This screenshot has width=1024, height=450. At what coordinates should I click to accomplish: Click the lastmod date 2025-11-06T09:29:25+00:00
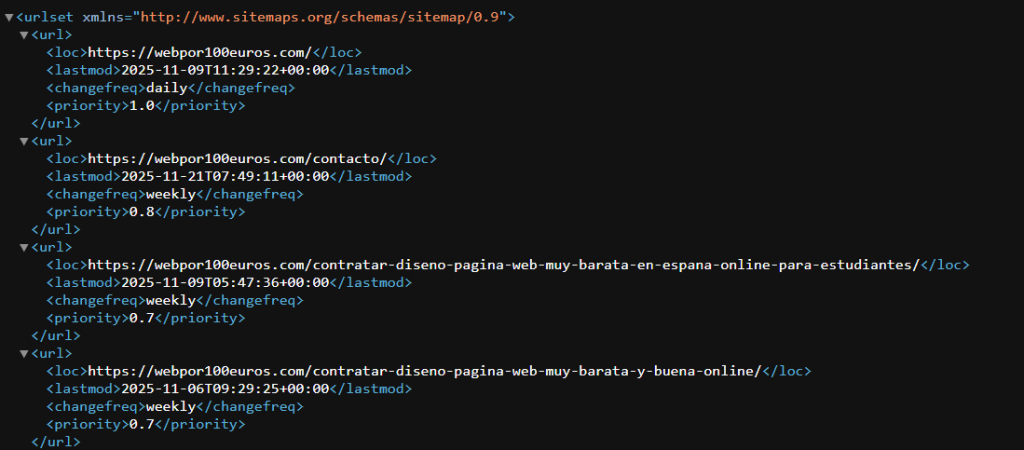tap(225, 388)
